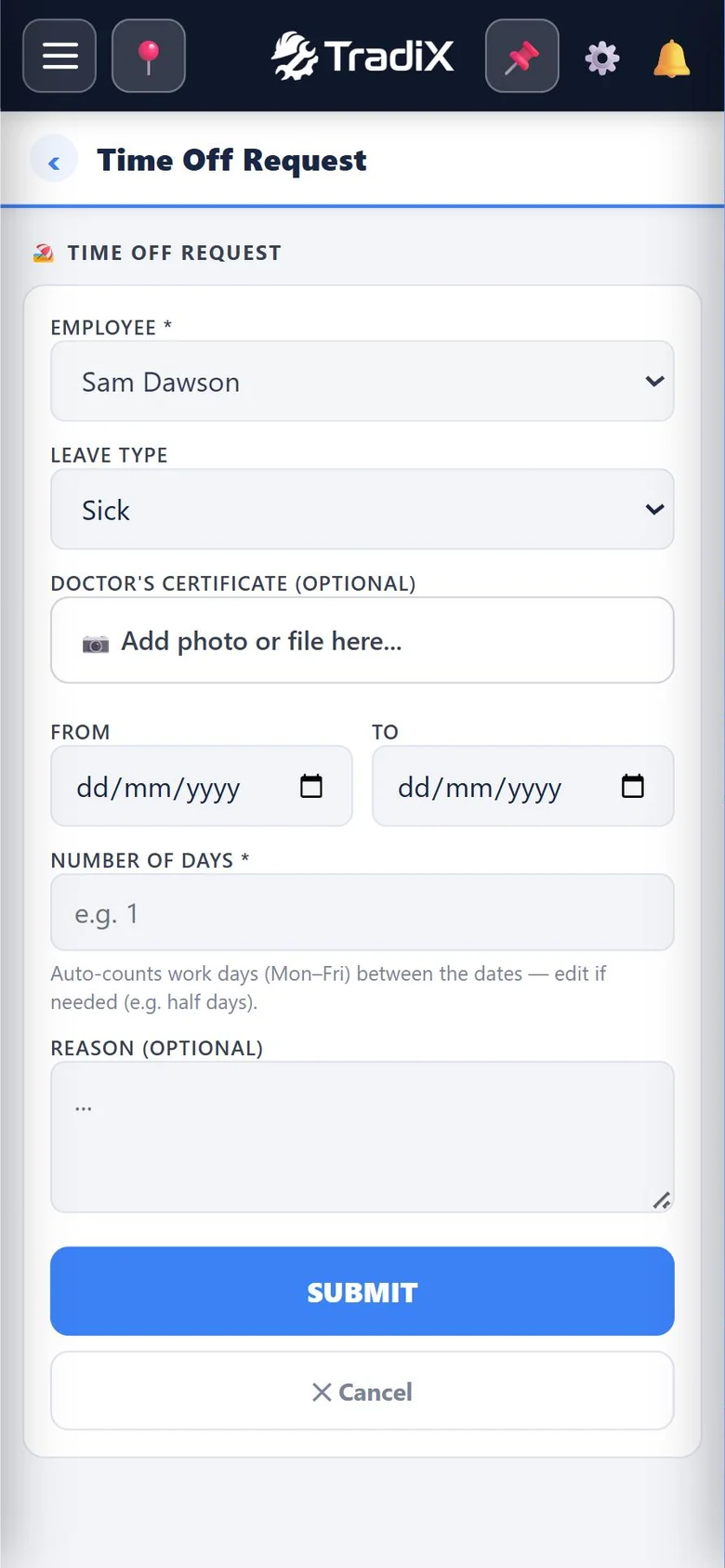
Task: Click the pushpin icon in header
Action: 522,56
